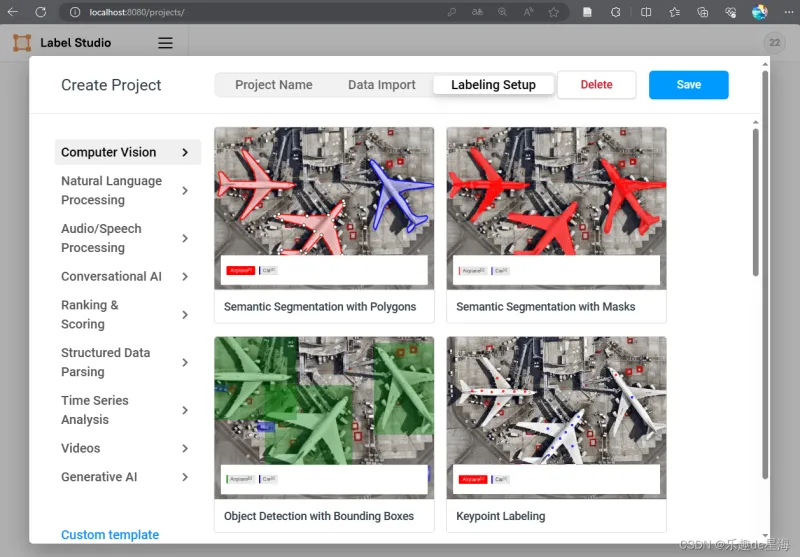Switch to the Data Import tab
This screenshot has height=557, width=800.
[382, 85]
